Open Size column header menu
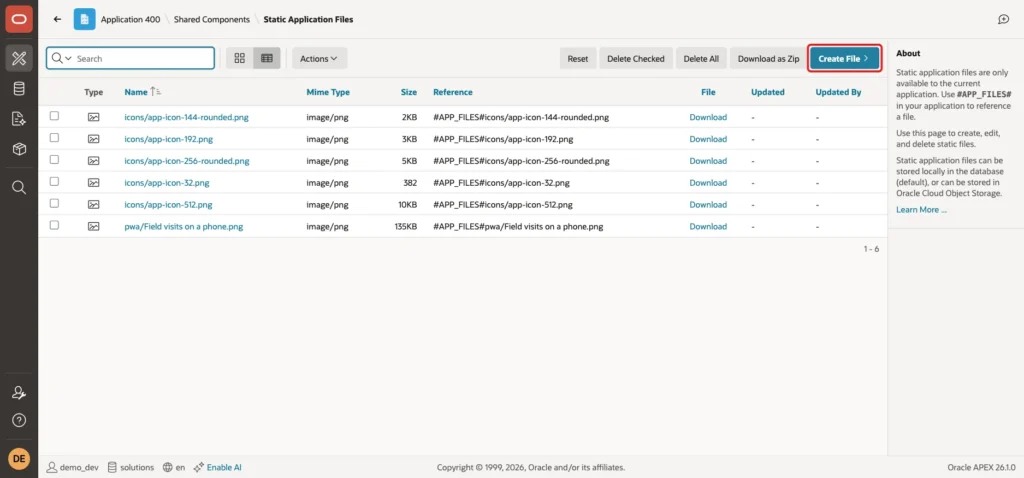The height and width of the screenshot is (478, 1024). point(409,92)
